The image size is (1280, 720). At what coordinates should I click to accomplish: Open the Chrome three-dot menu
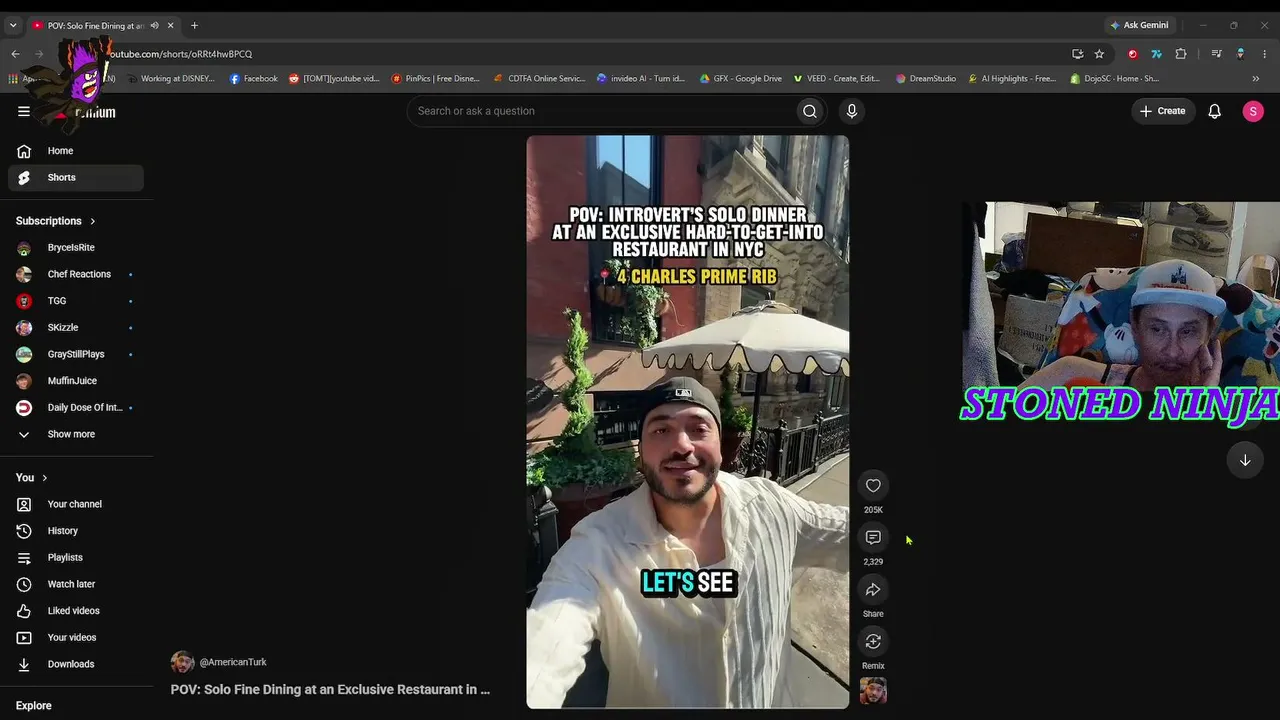(1265, 54)
